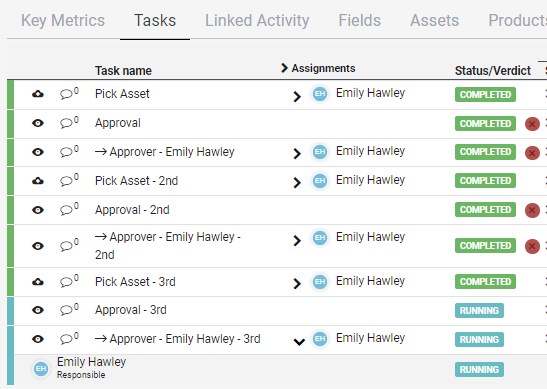Open the Pick Asset - 3rd task name
The width and height of the screenshot is (547, 389).
(135, 282)
